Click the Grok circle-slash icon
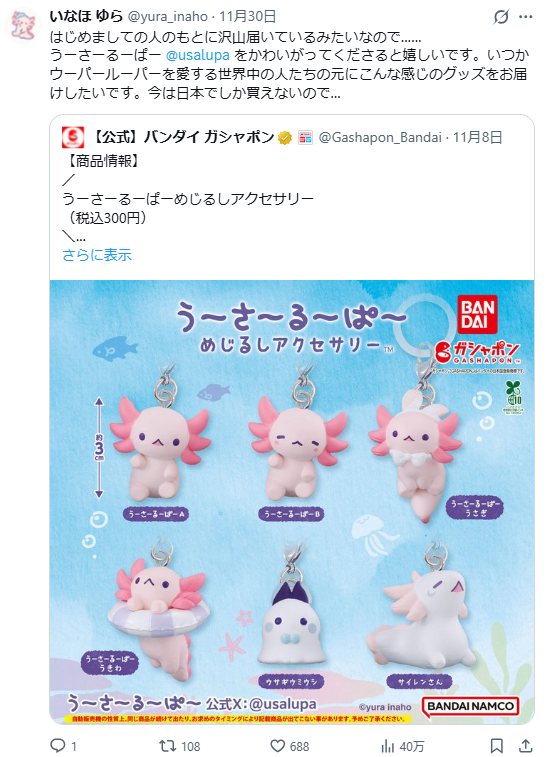Viewport: 547px width, 757px height. (x=501, y=17)
